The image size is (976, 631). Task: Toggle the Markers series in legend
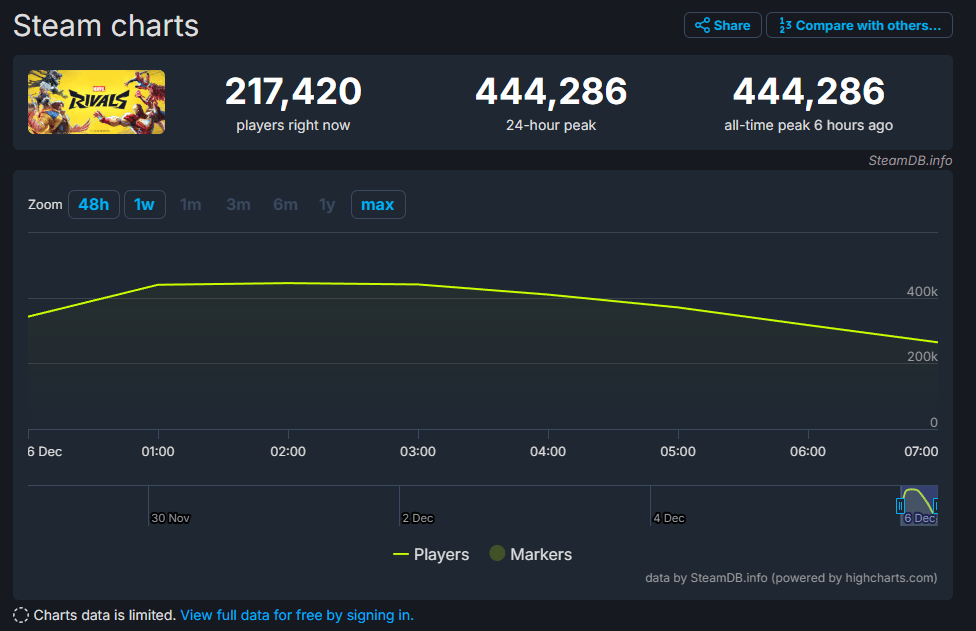(x=531, y=554)
